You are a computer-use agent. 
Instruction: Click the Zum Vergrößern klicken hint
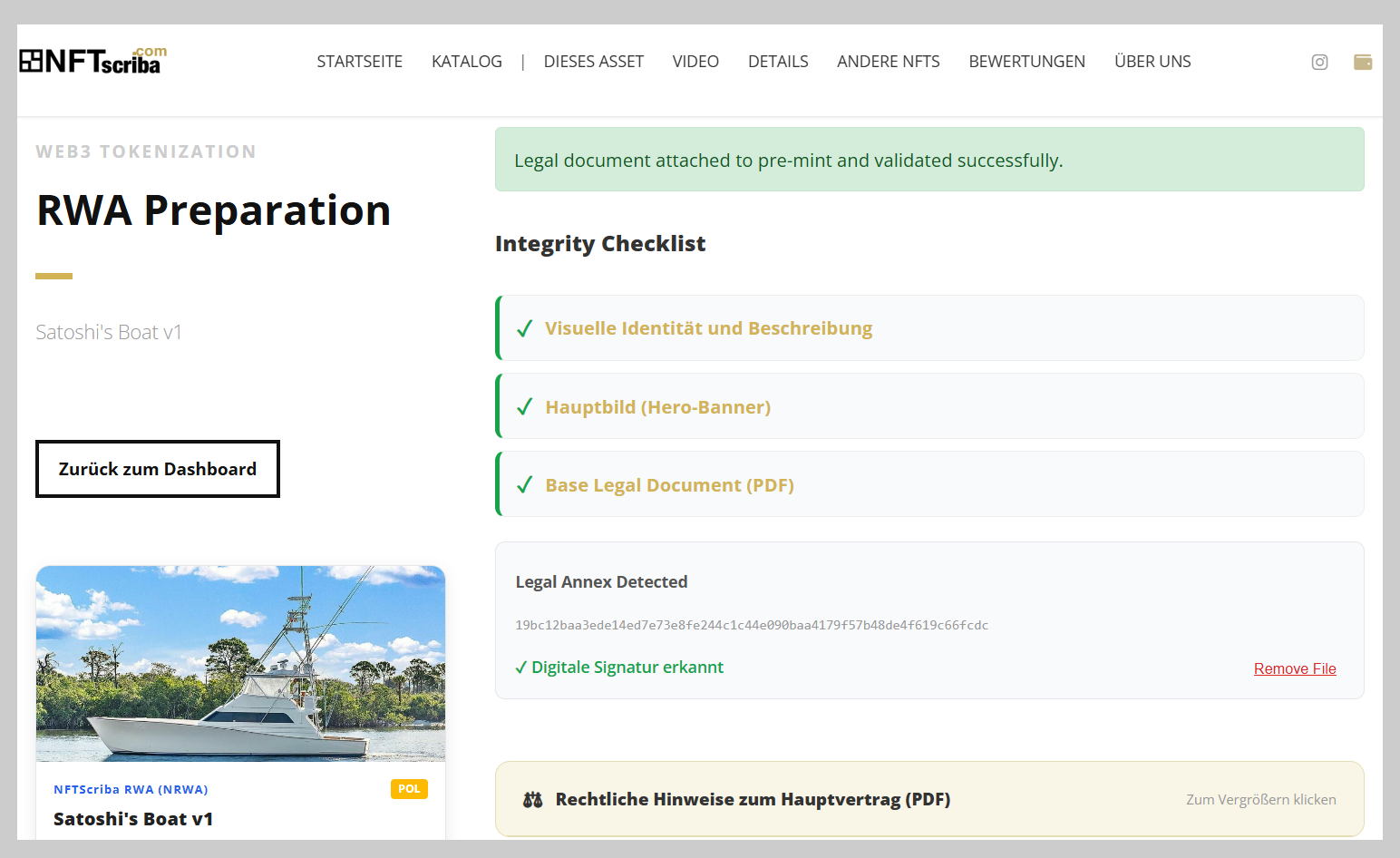tap(1261, 799)
